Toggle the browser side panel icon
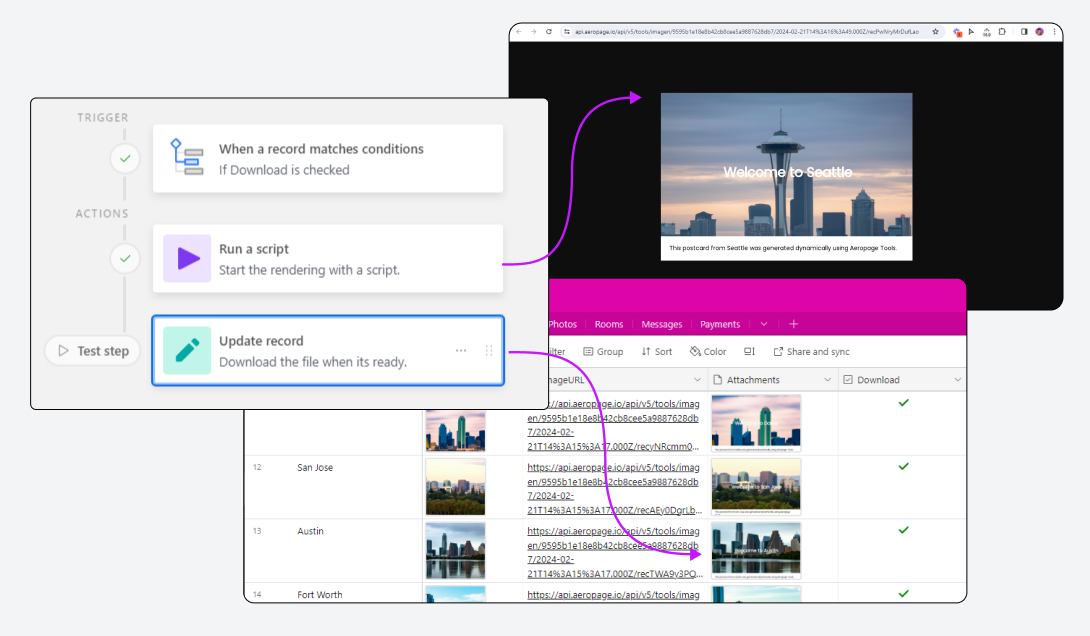 pyautogui.click(x=1024, y=32)
